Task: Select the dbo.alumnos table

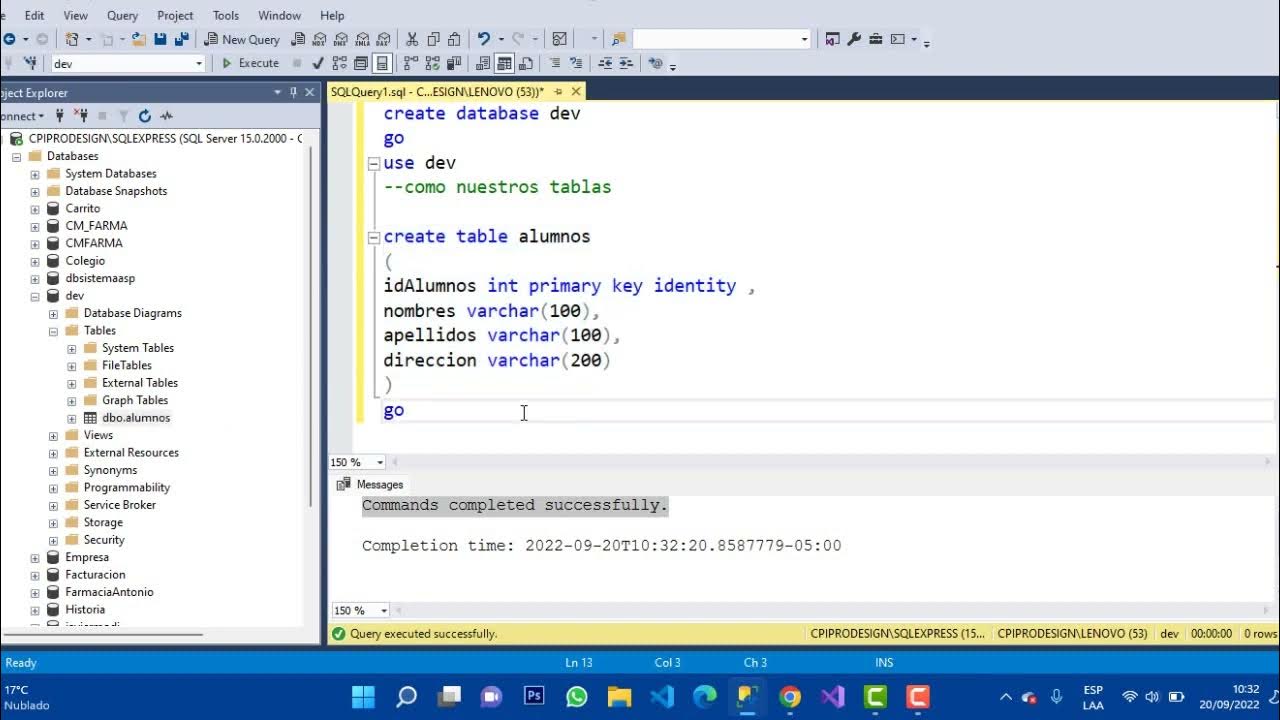Action: pyautogui.click(x=136, y=418)
